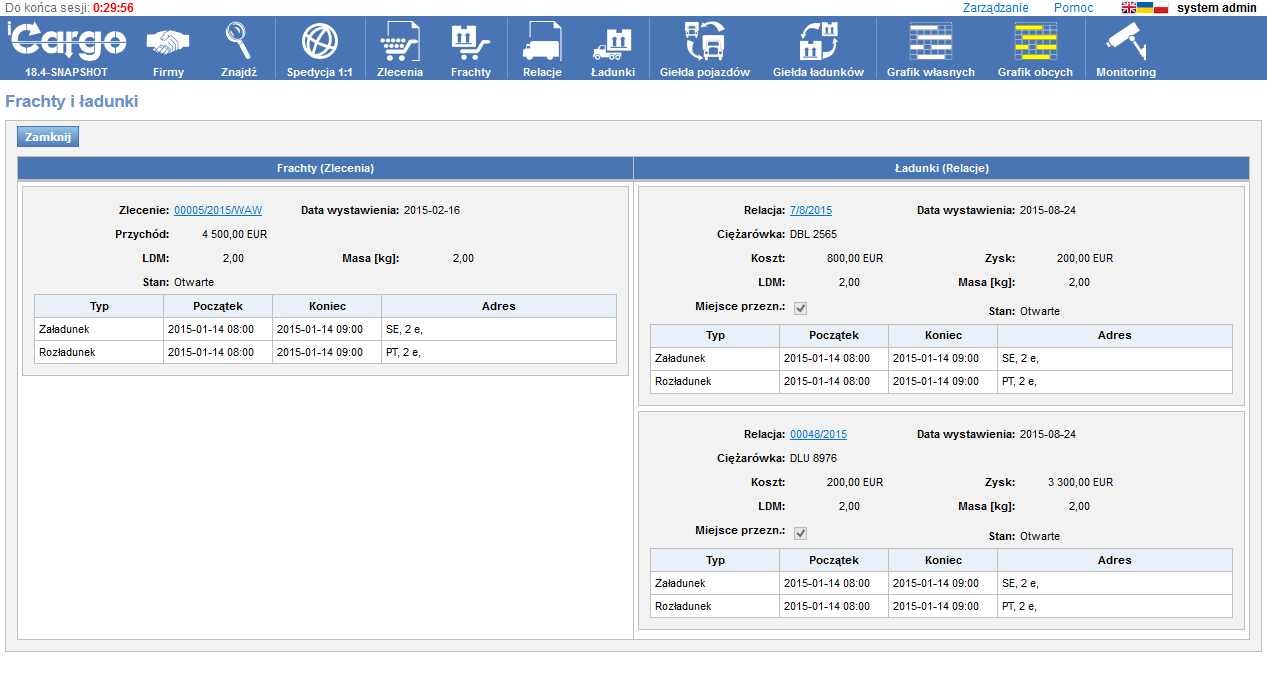Open Giełda ładunków icon
Screen dimensions: 1267x681
817,43
